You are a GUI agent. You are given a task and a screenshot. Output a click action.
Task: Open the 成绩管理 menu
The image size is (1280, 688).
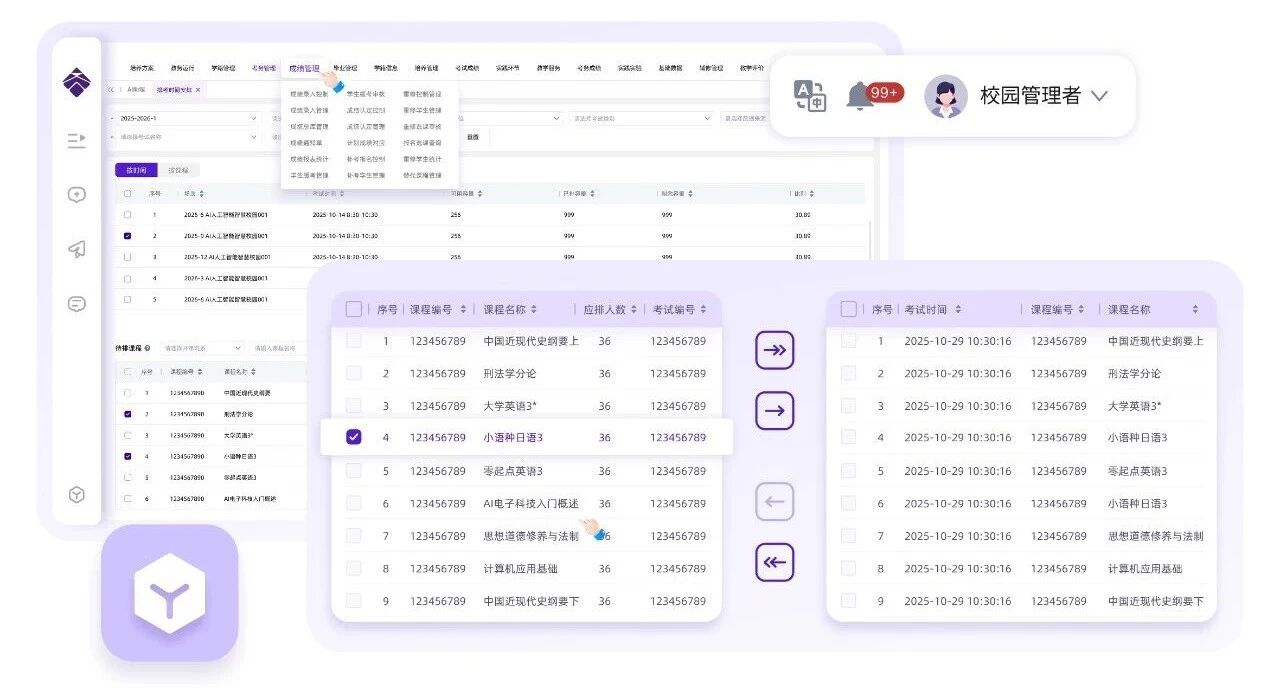tap(304, 69)
